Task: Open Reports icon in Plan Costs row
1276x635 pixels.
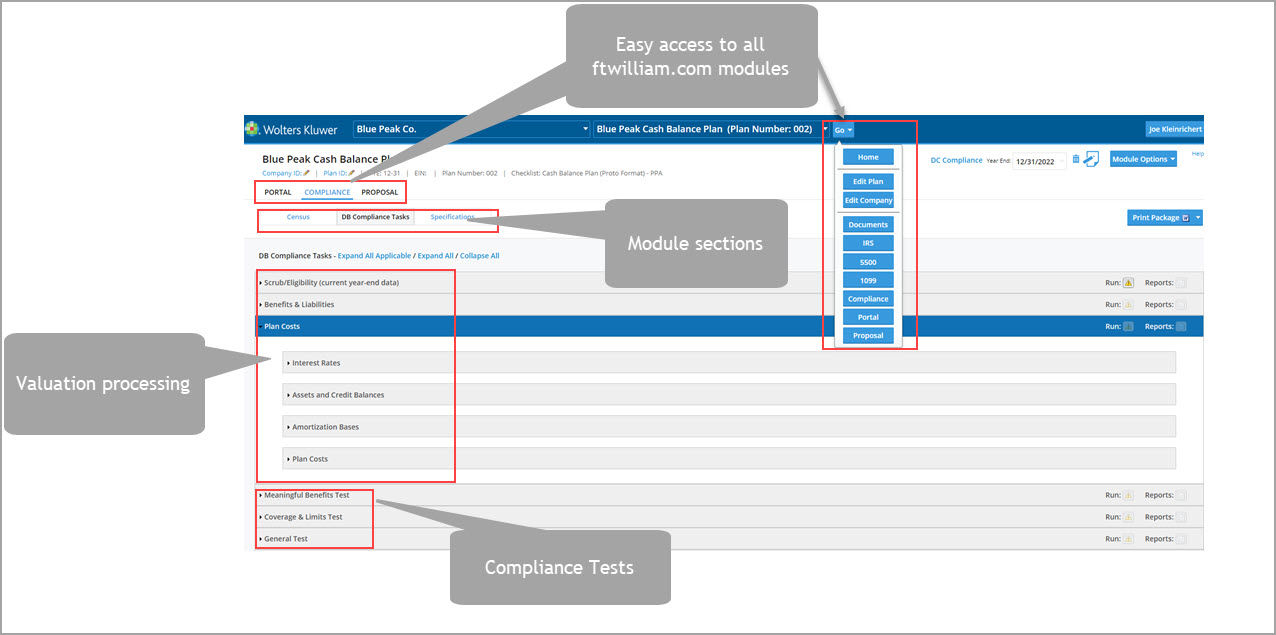Action: click(x=1181, y=327)
